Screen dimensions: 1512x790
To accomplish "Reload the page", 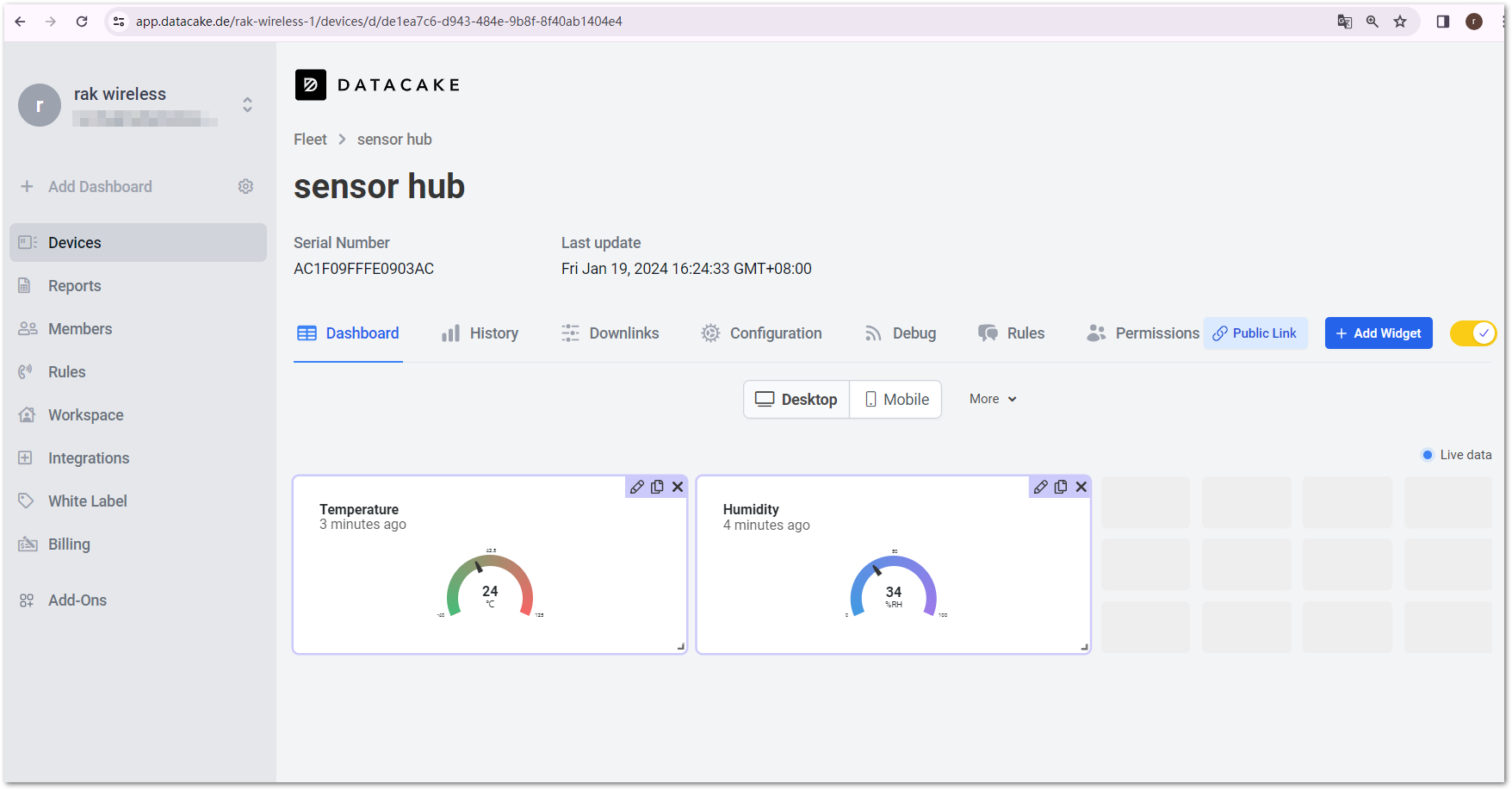I will tap(82, 22).
